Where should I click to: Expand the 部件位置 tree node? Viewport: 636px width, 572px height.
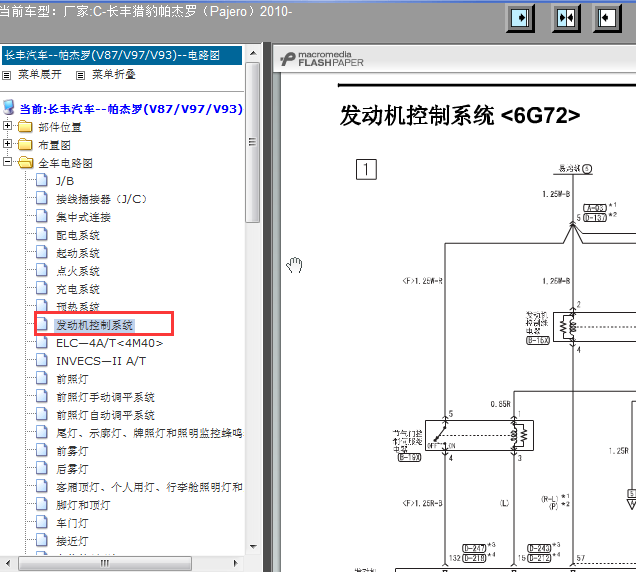click(x=7, y=126)
